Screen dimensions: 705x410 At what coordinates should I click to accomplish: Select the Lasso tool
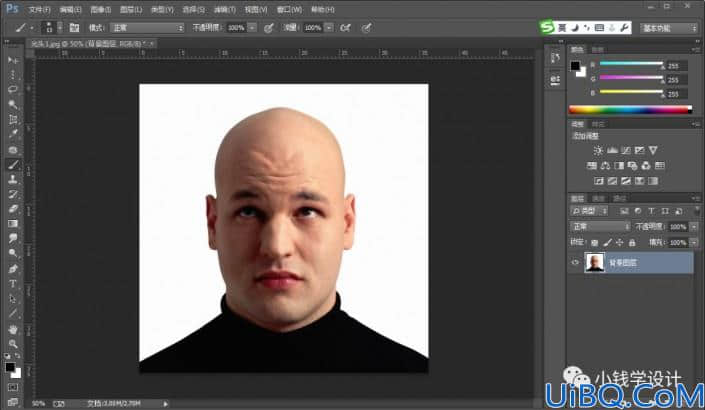(x=13, y=89)
